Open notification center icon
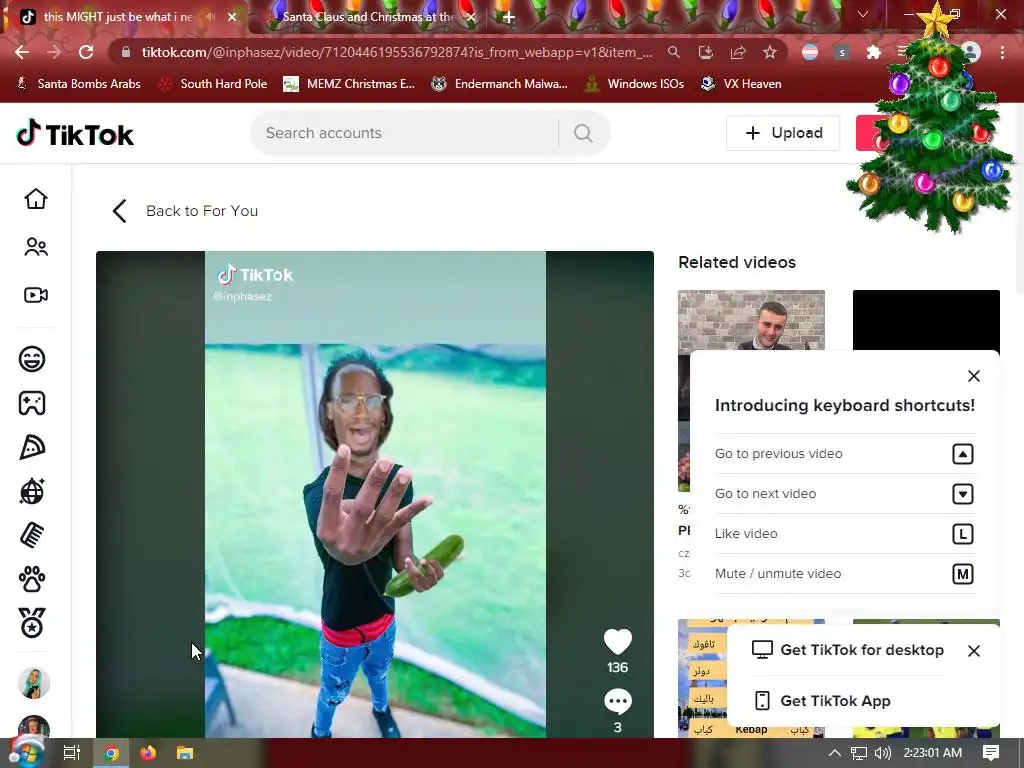The image size is (1024, 768). coord(991,753)
